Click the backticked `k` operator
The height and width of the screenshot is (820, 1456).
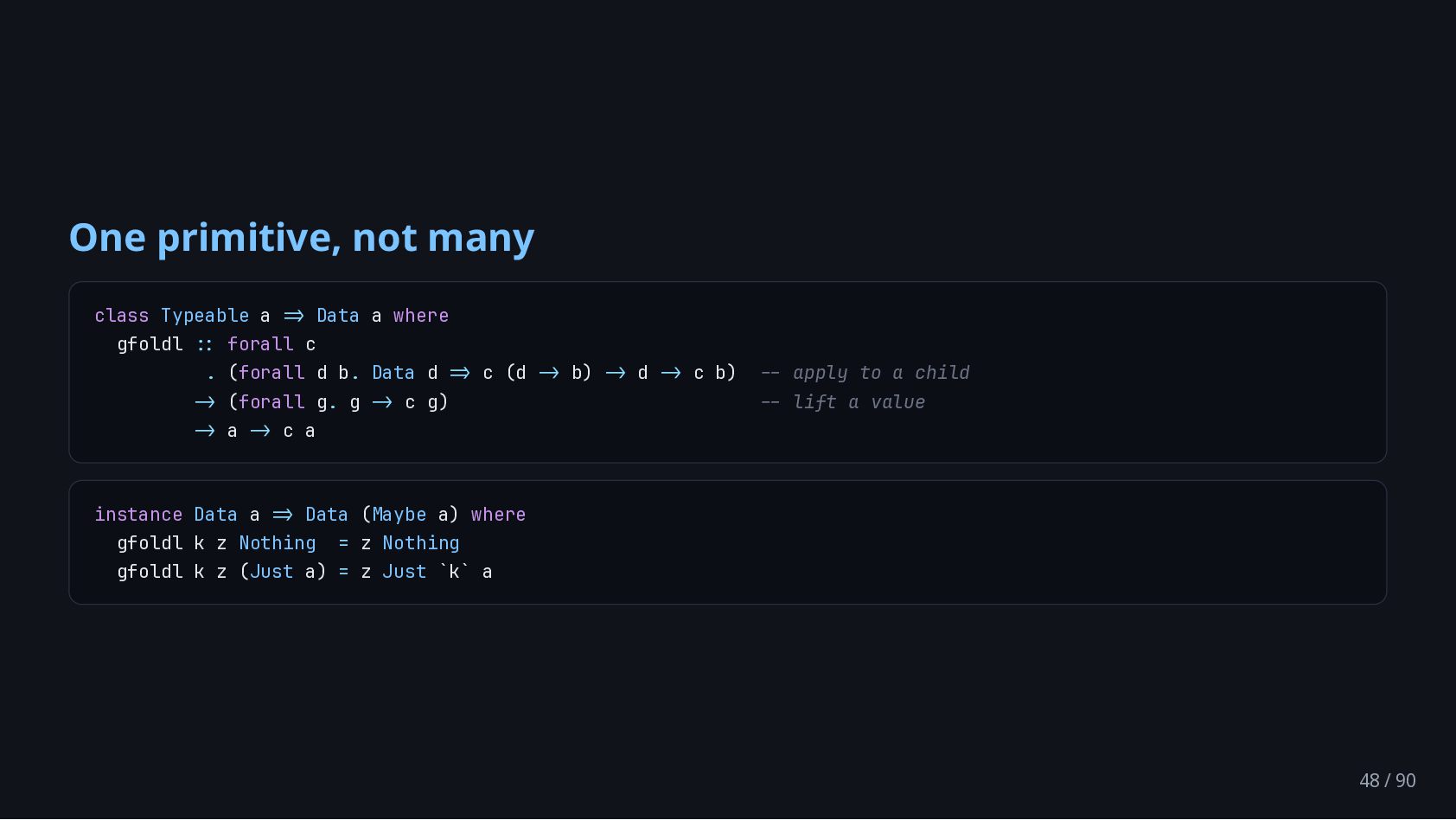[x=454, y=572]
